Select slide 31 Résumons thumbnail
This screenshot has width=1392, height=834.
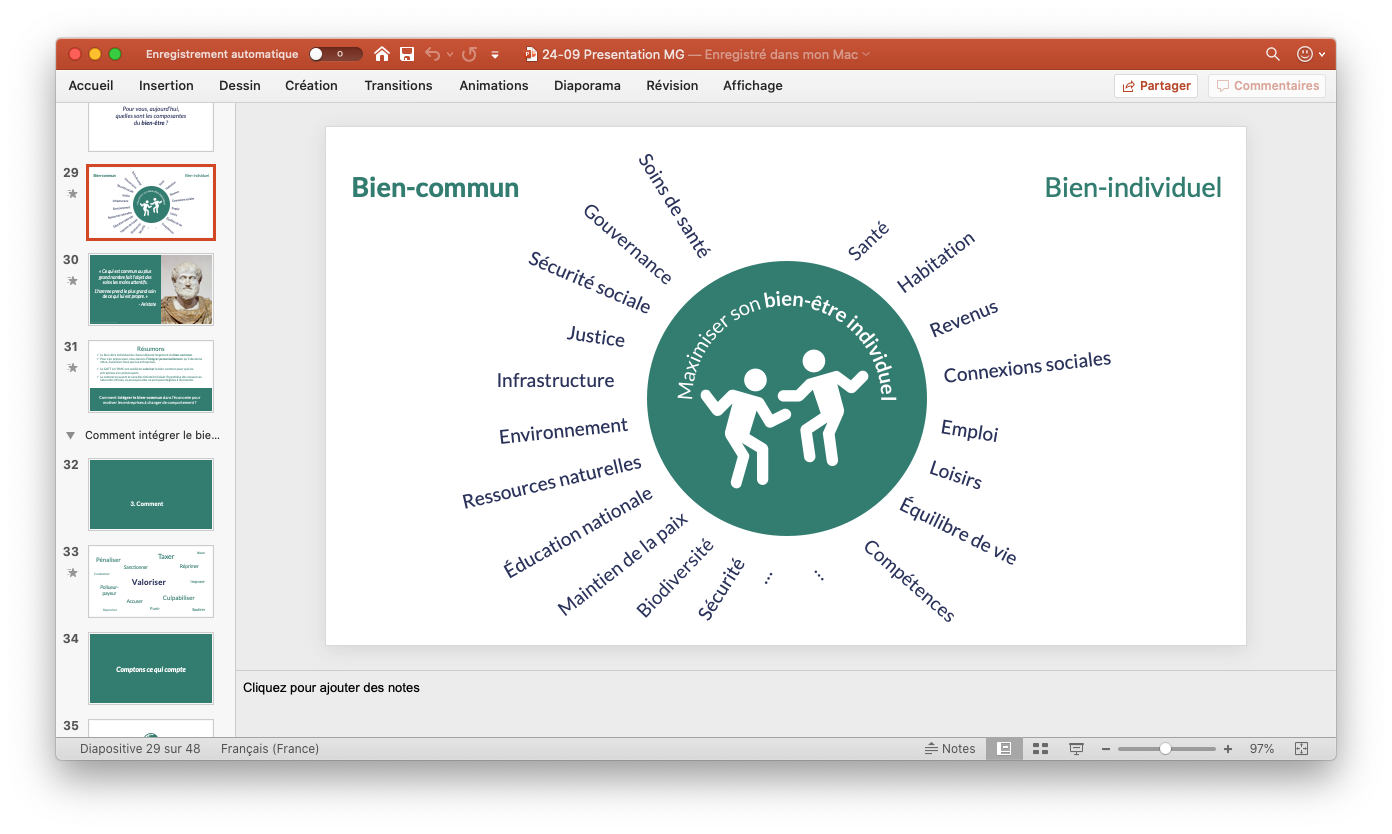(151, 376)
